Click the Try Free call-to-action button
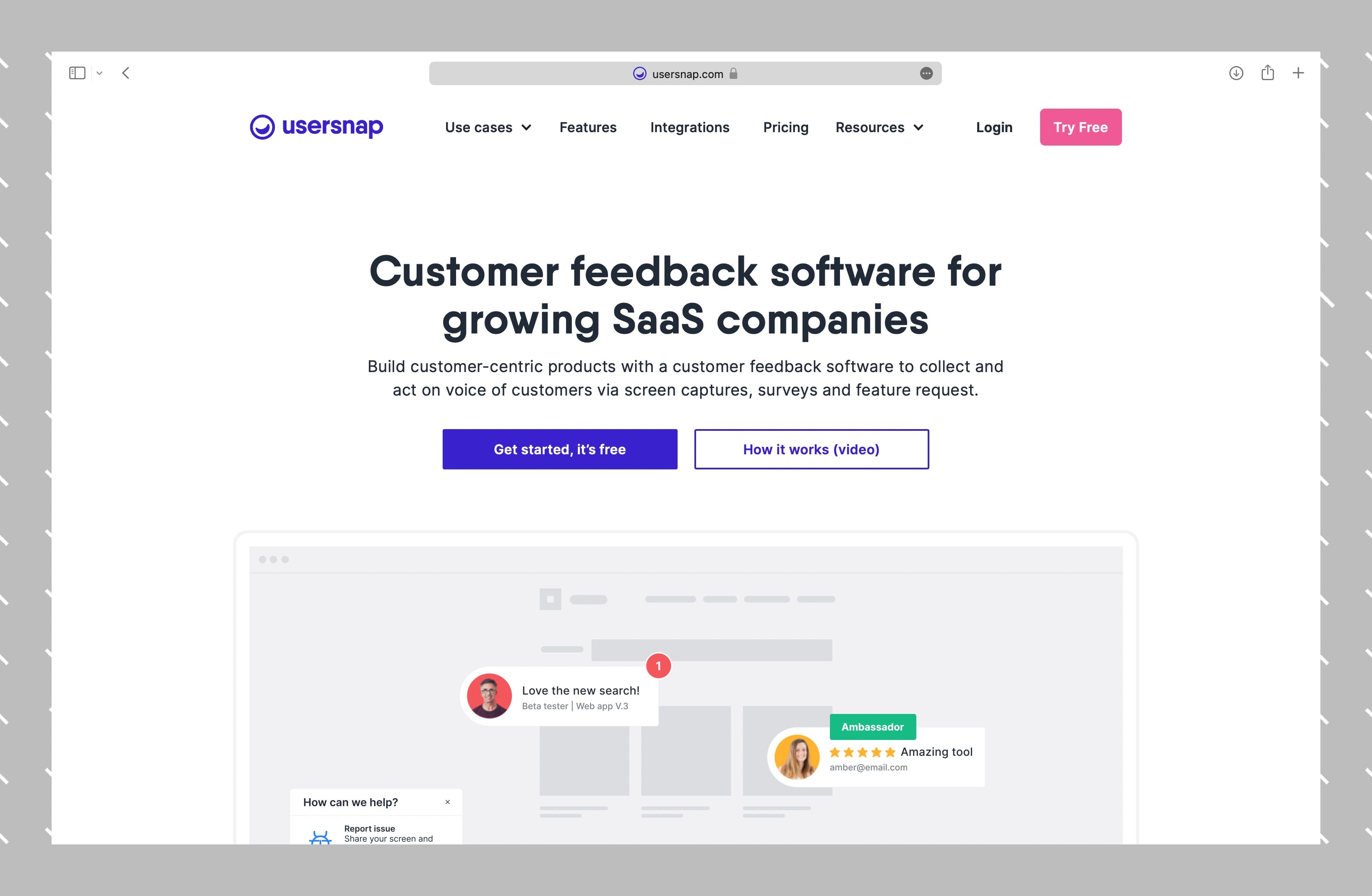This screenshot has height=896, width=1372. (x=1080, y=127)
